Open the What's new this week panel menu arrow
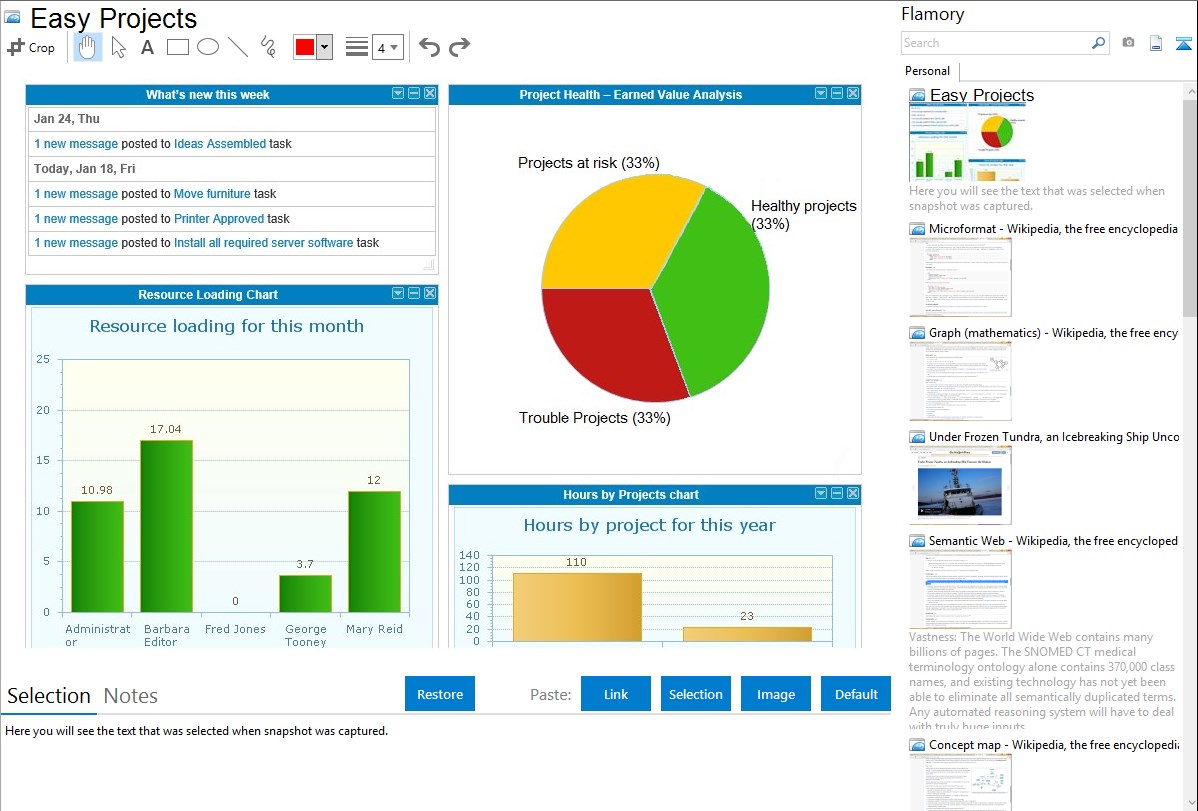 [x=398, y=93]
